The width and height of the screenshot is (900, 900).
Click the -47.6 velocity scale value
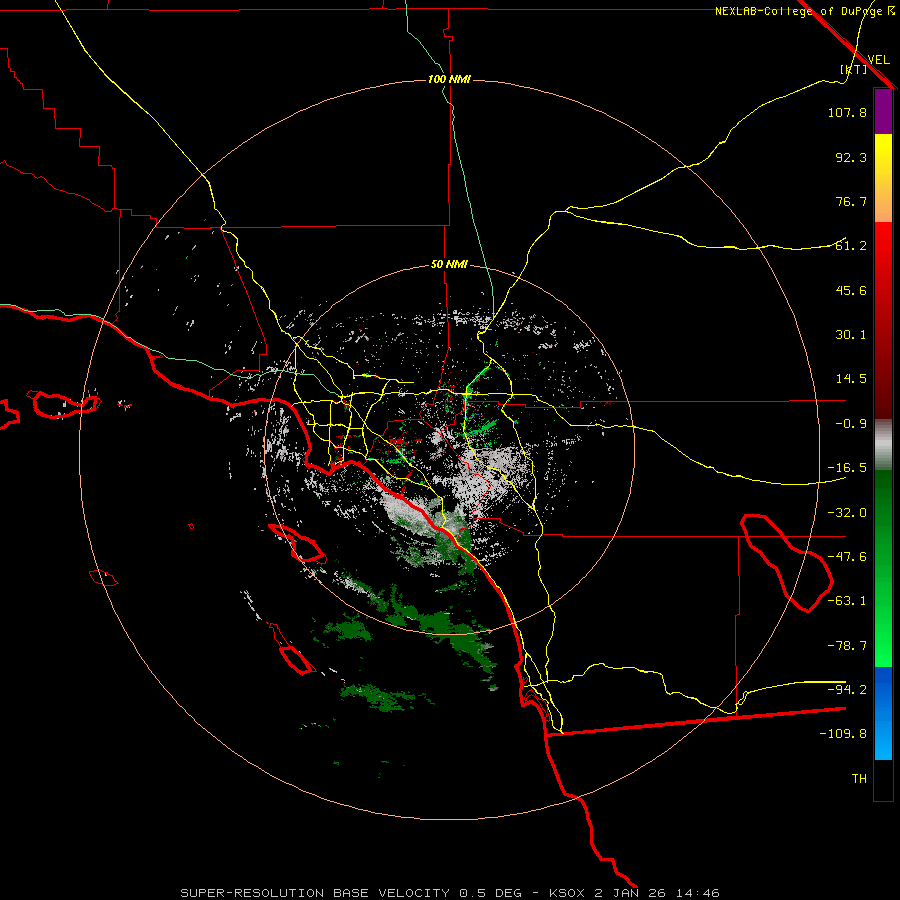click(x=847, y=557)
